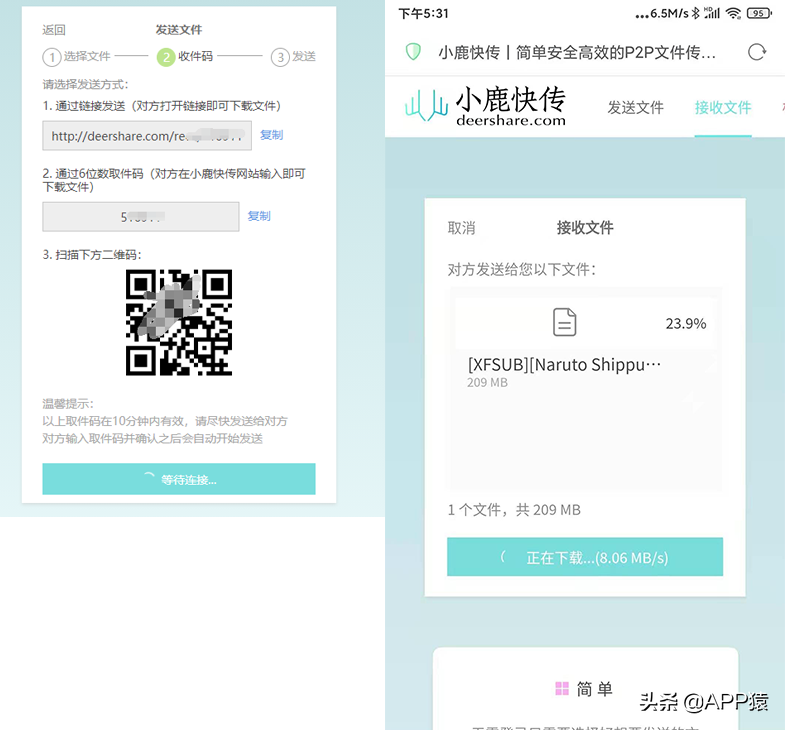Open the 接收文件 tab
The image size is (786, 730).
pos(723,107)
